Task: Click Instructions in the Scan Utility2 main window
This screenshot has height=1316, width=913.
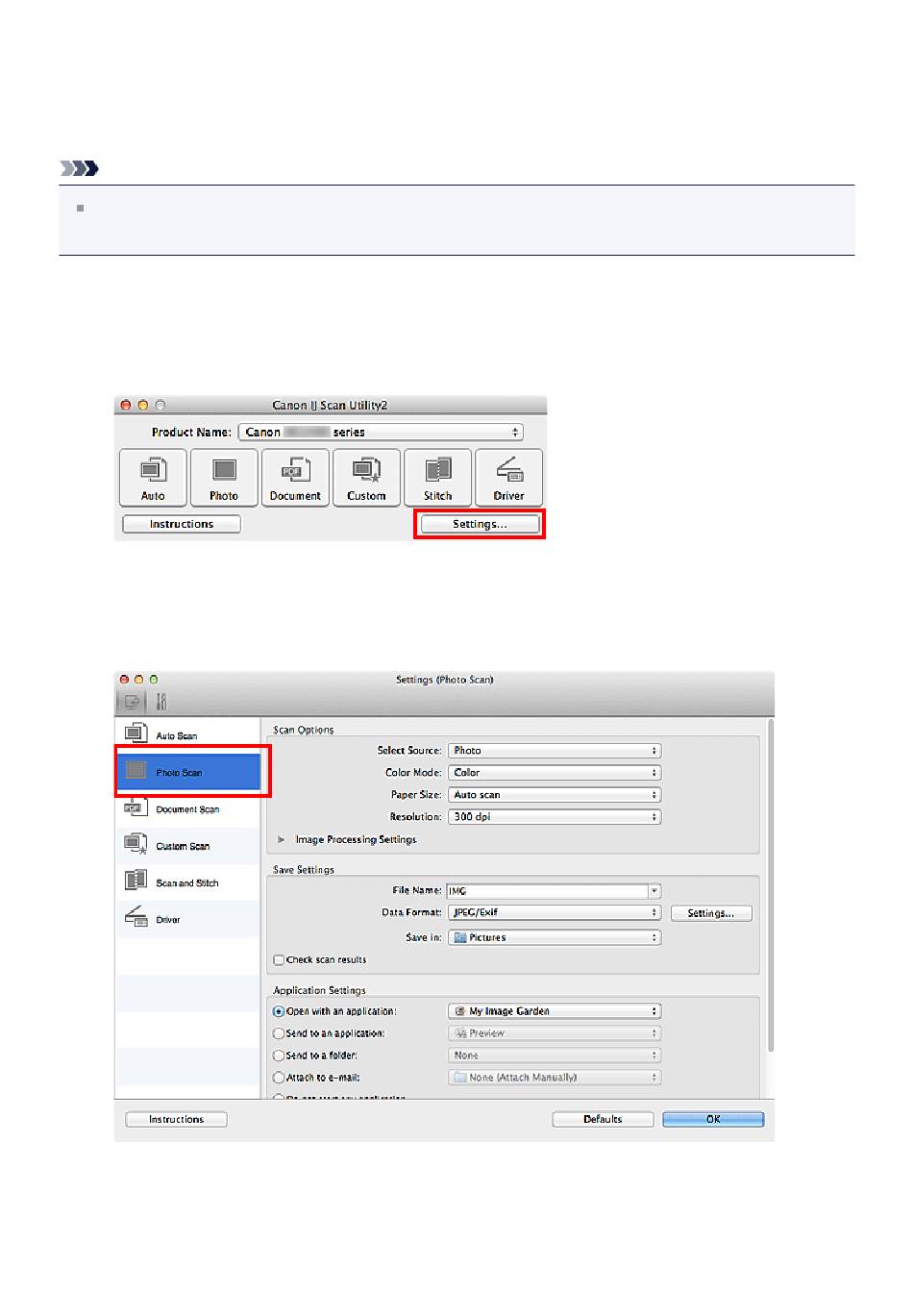Action: click(182, 524)
